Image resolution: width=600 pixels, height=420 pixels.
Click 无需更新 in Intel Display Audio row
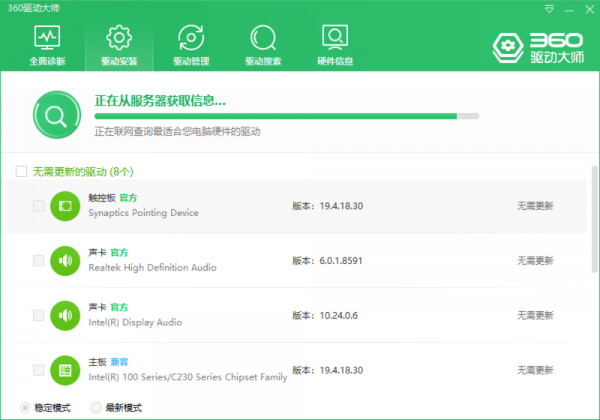click(535, 315)
